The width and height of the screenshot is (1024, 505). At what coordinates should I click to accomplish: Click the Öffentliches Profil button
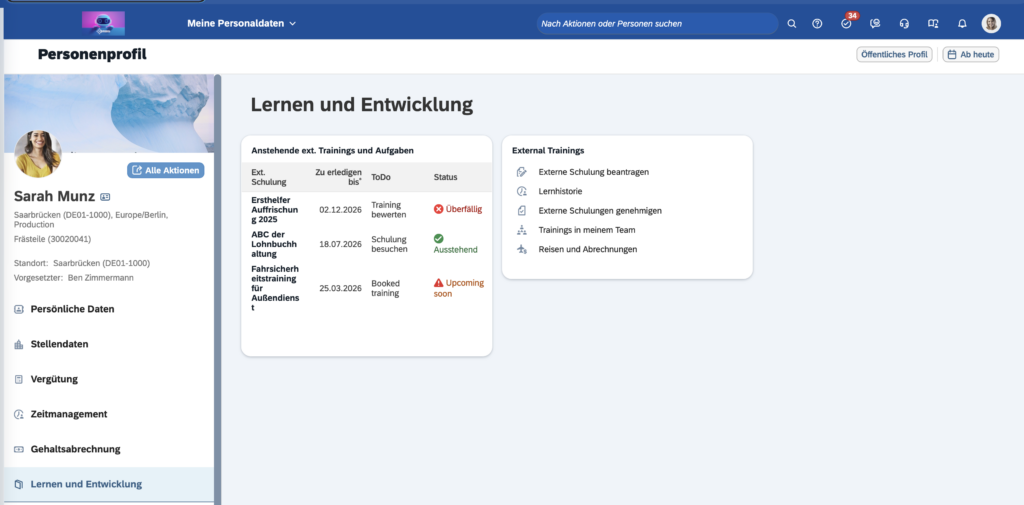click(x=894, y=54)
